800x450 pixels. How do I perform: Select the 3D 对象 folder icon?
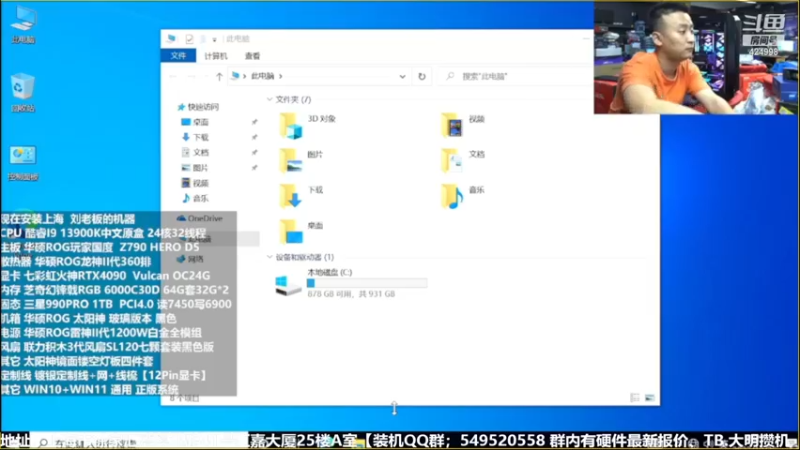point(291,126)
